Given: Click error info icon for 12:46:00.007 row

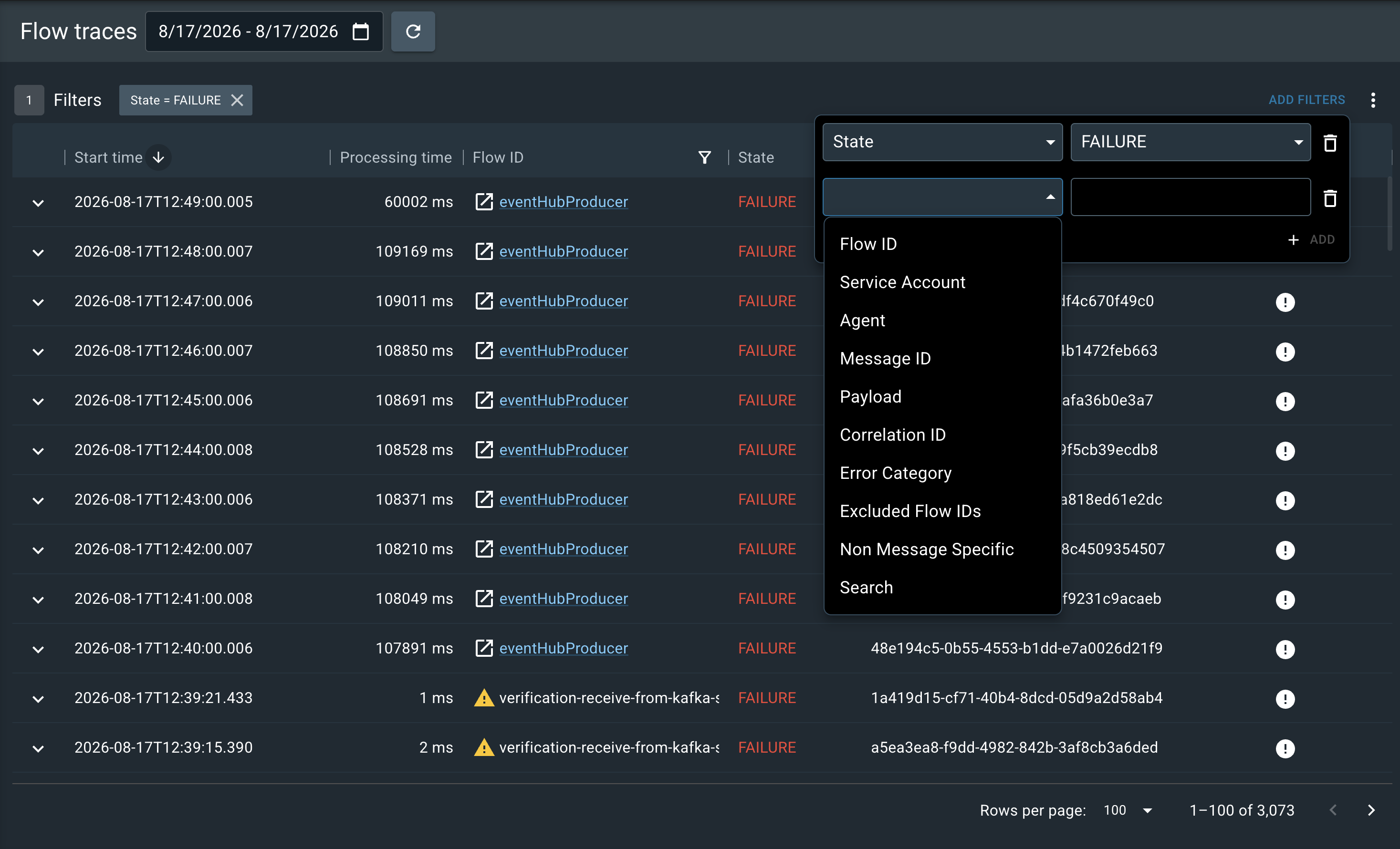Looking at the screenshot, I should coord(1285,352).
